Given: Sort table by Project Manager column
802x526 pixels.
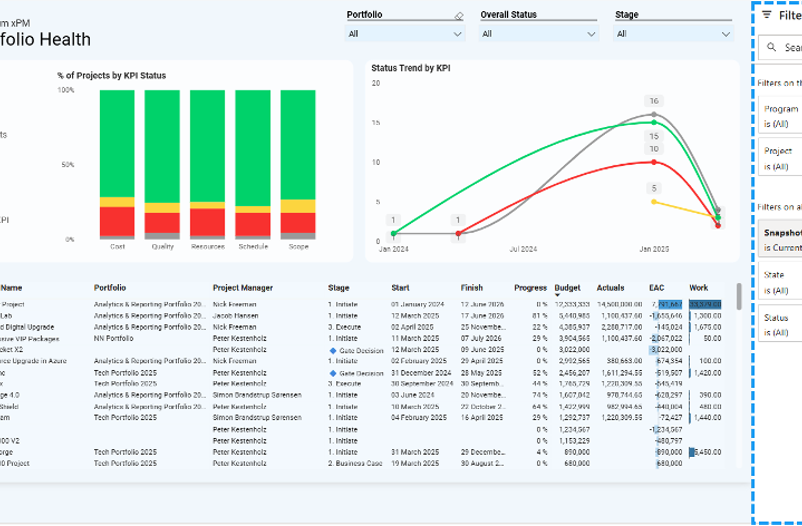Looking at the screenshot, I should 242,288.
